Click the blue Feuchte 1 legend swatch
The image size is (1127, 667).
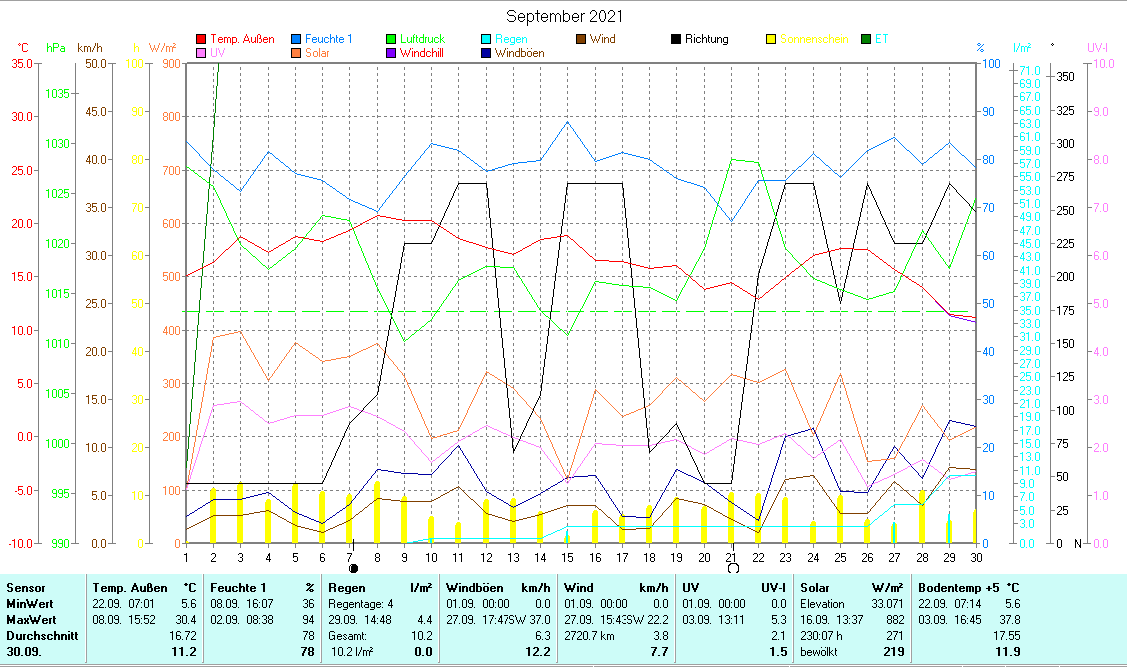(x=296, y=39)
